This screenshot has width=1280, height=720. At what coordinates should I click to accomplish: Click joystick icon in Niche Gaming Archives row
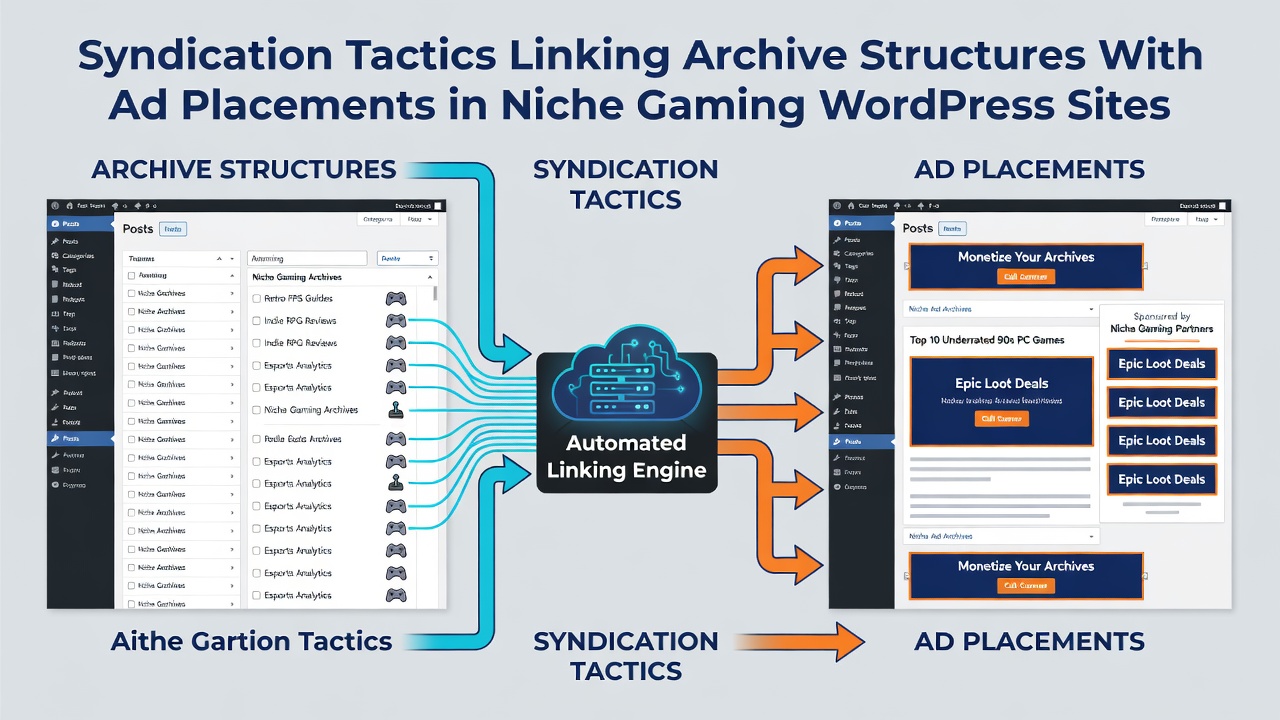tap(396, 409)
